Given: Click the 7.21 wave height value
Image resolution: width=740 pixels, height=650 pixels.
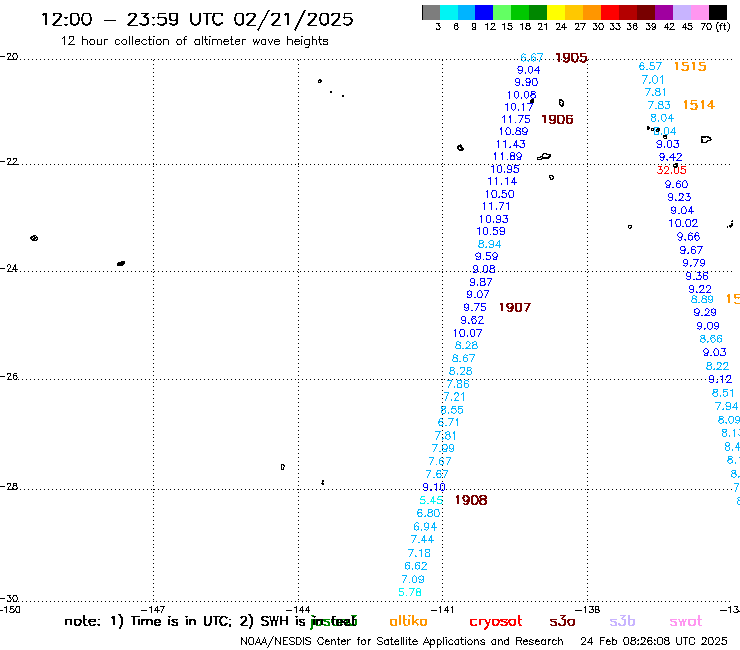Looking at the screenshot, I should pyautogui.click(x=454, y=397).
